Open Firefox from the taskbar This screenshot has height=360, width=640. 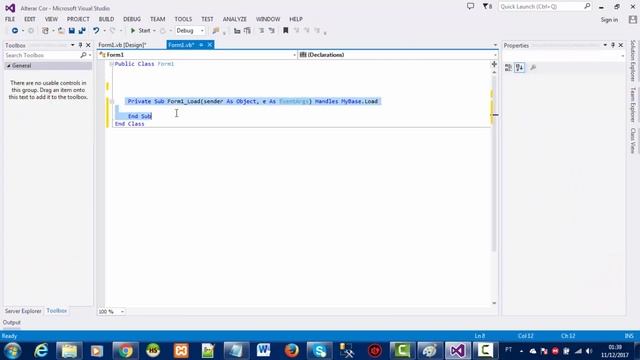tap(291, 351)
